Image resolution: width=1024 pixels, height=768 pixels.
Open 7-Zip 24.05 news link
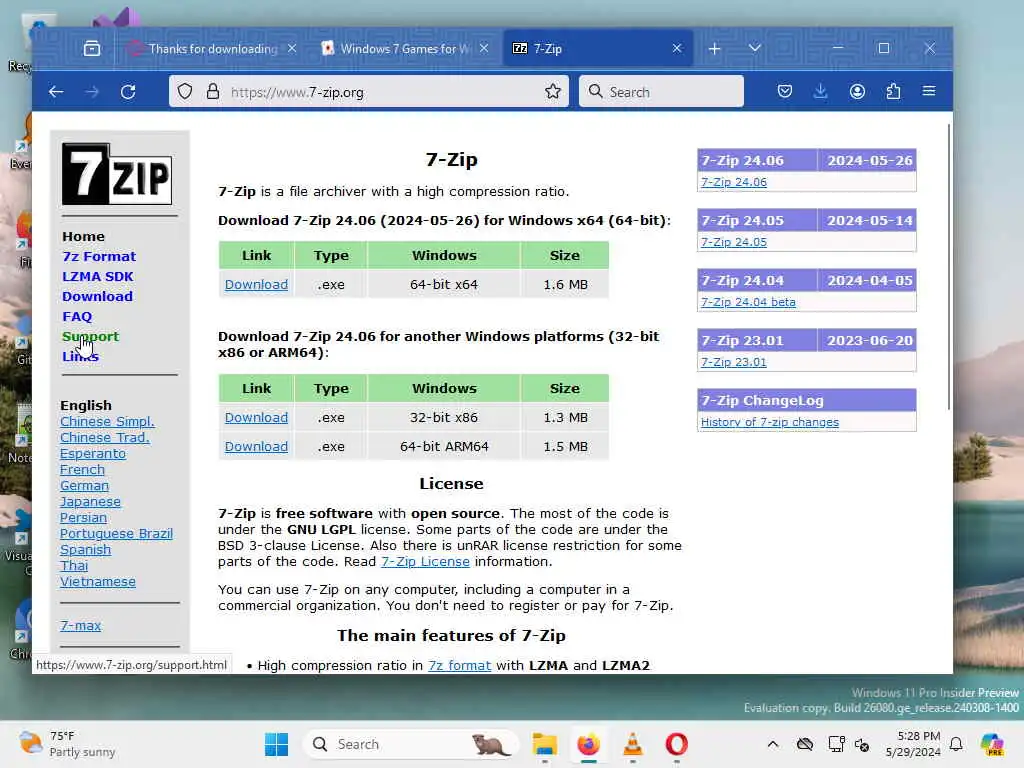coord(733,242)
